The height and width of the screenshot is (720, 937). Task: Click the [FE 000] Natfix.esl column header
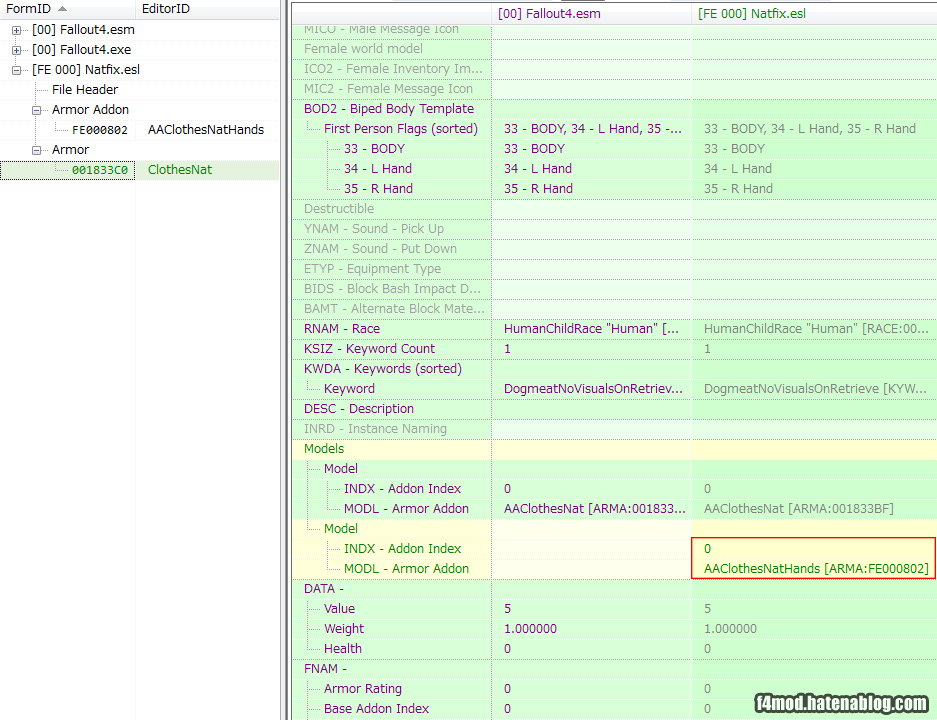[814, 13]
